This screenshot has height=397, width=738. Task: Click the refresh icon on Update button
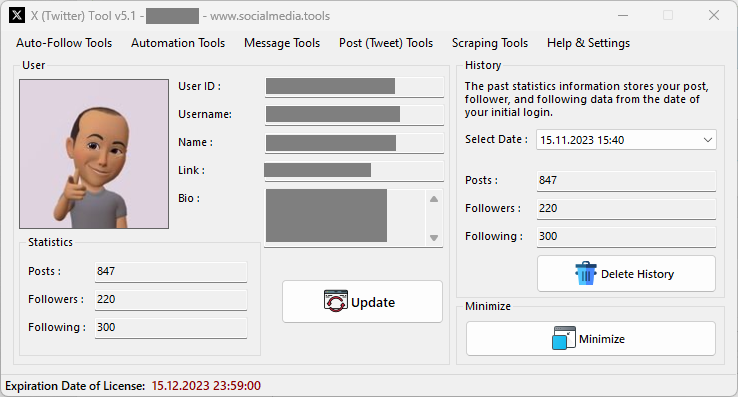tap(336, 301)
